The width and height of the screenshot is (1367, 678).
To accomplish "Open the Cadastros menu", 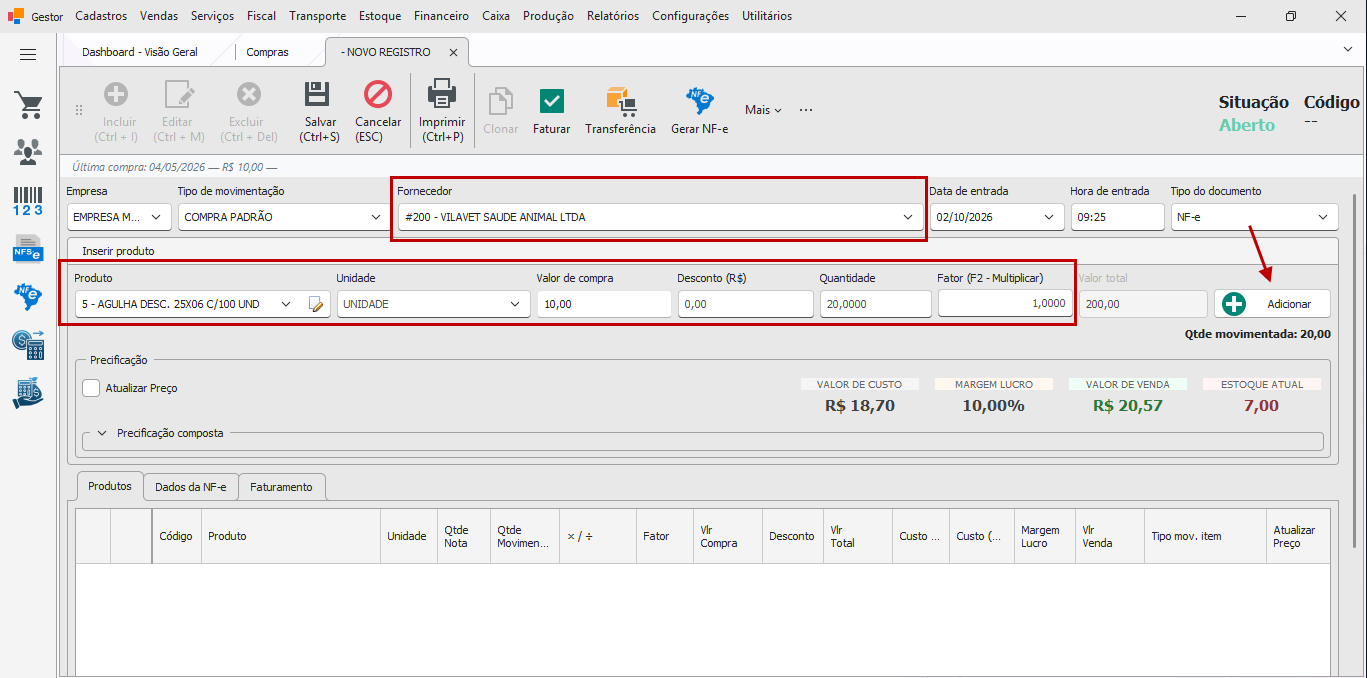I will [101, 16].
